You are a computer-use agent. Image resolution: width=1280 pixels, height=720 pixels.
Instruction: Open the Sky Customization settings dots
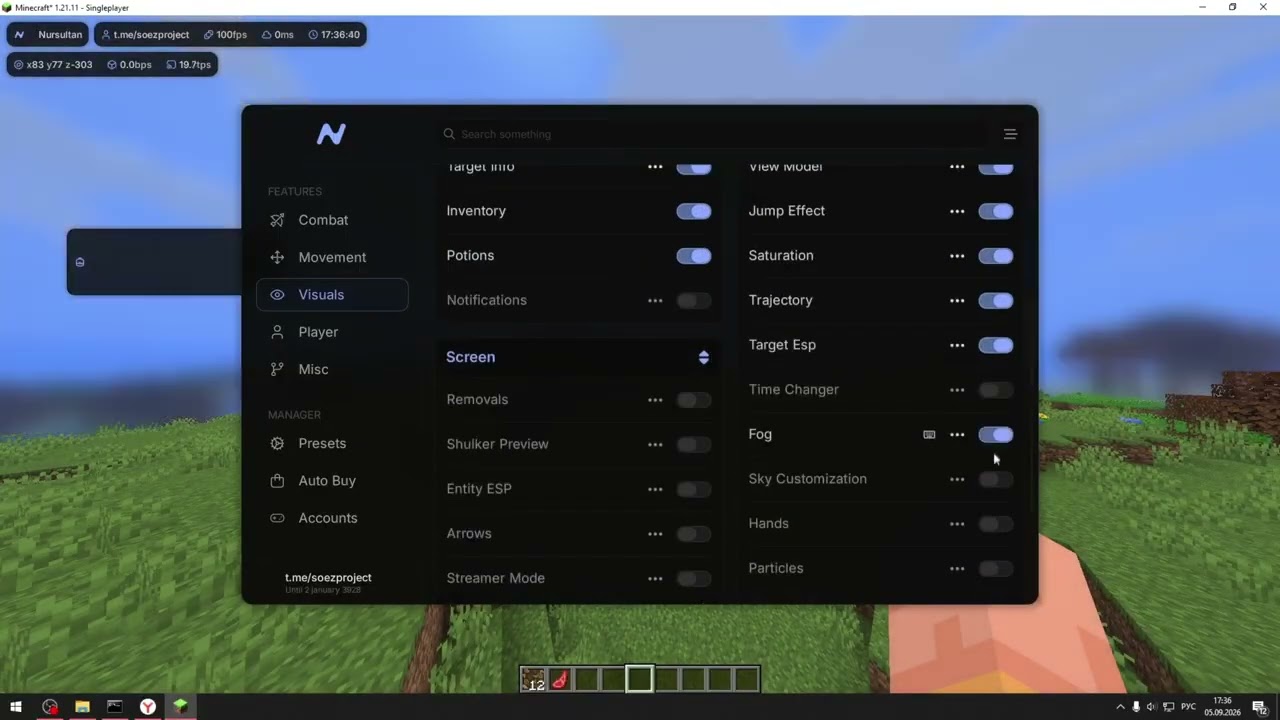click(x=957, y=479)
